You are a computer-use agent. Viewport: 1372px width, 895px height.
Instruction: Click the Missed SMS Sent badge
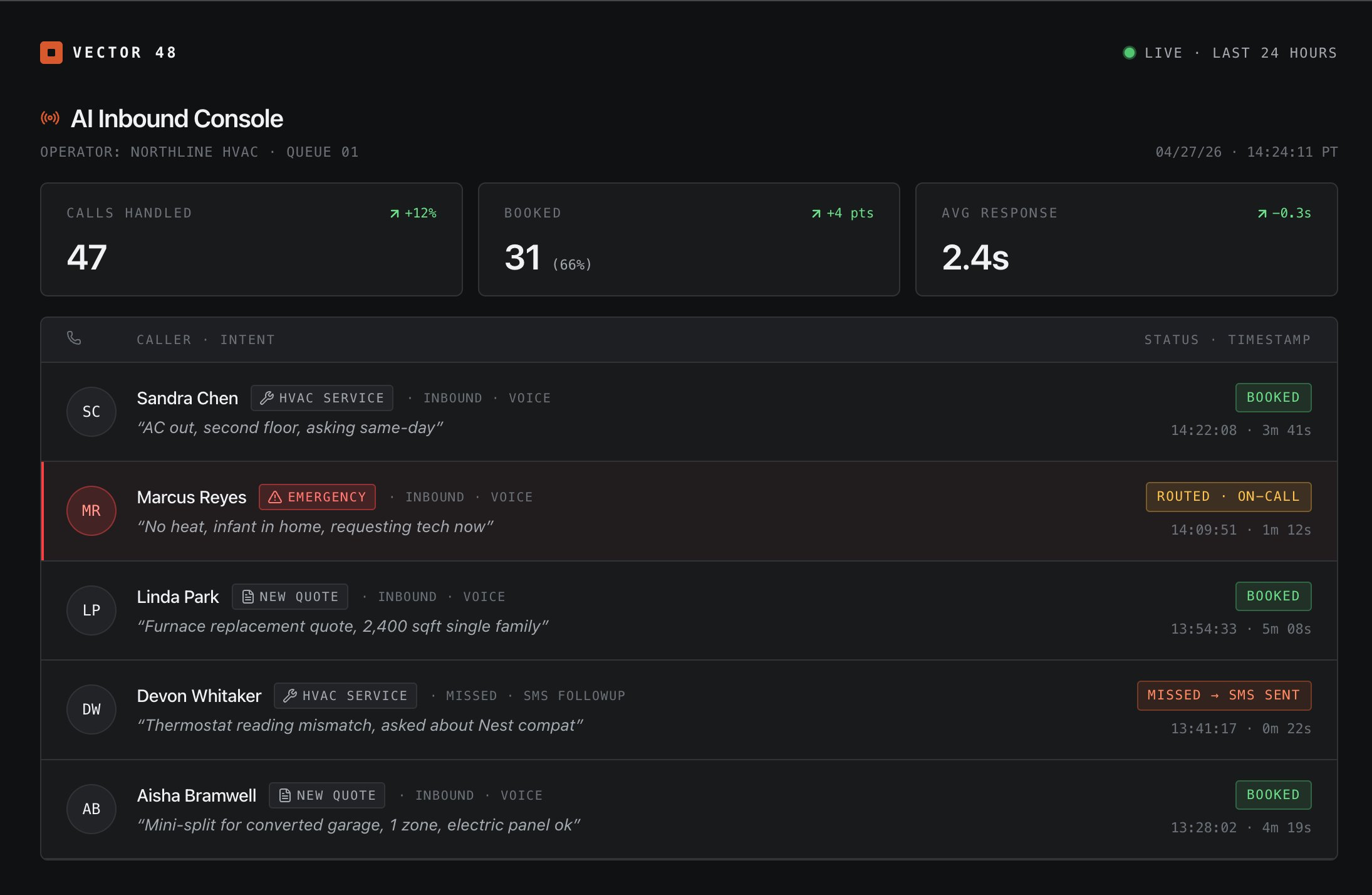1224,695
